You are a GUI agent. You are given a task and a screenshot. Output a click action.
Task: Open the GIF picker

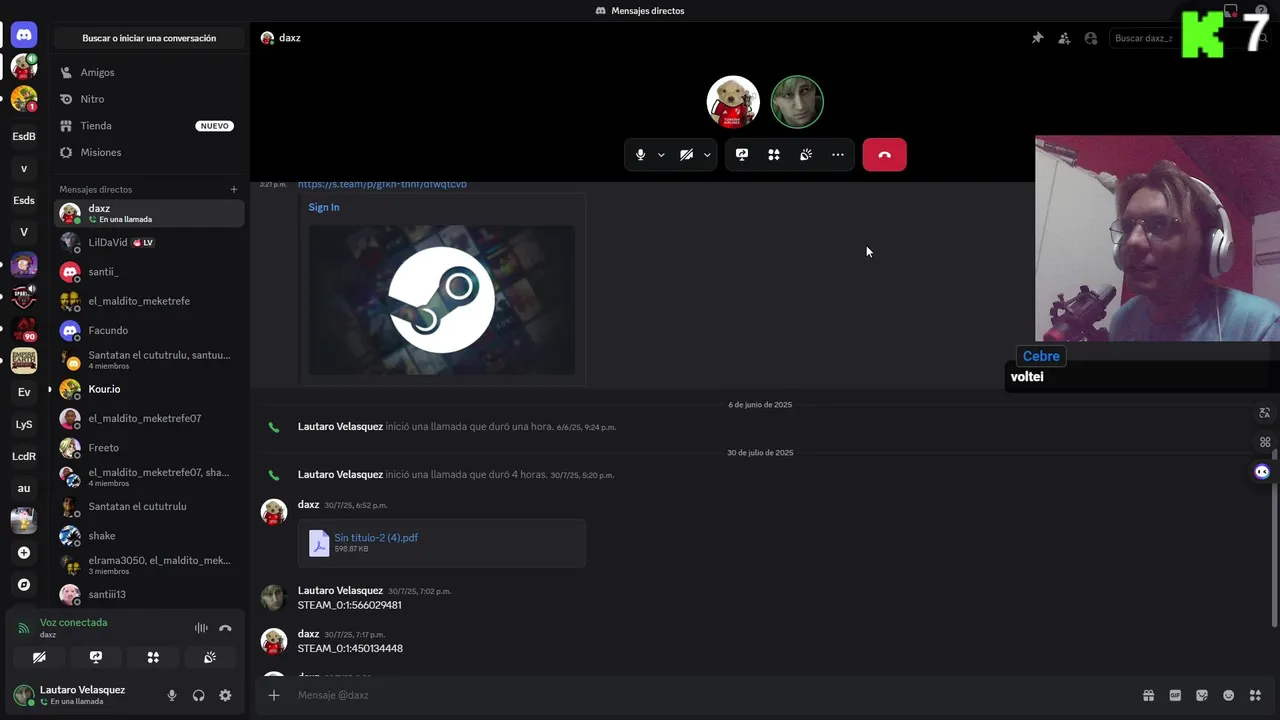tap(1175, 695)
